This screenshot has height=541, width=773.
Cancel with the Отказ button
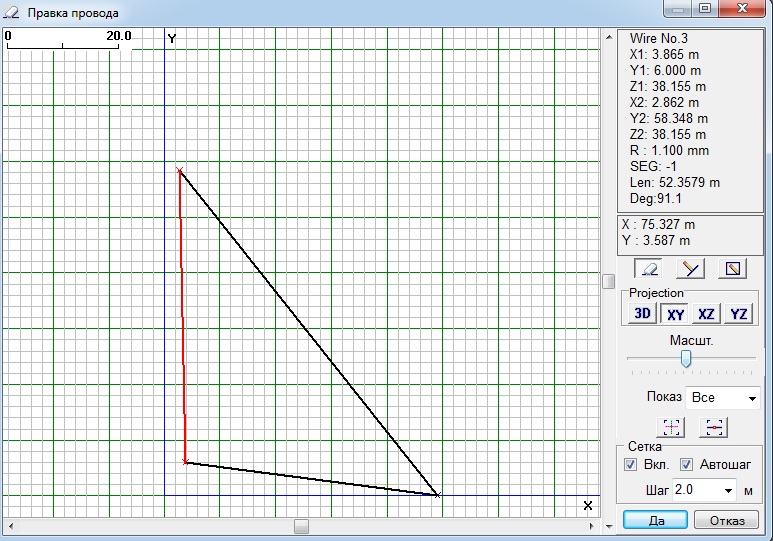pos(727,520)
